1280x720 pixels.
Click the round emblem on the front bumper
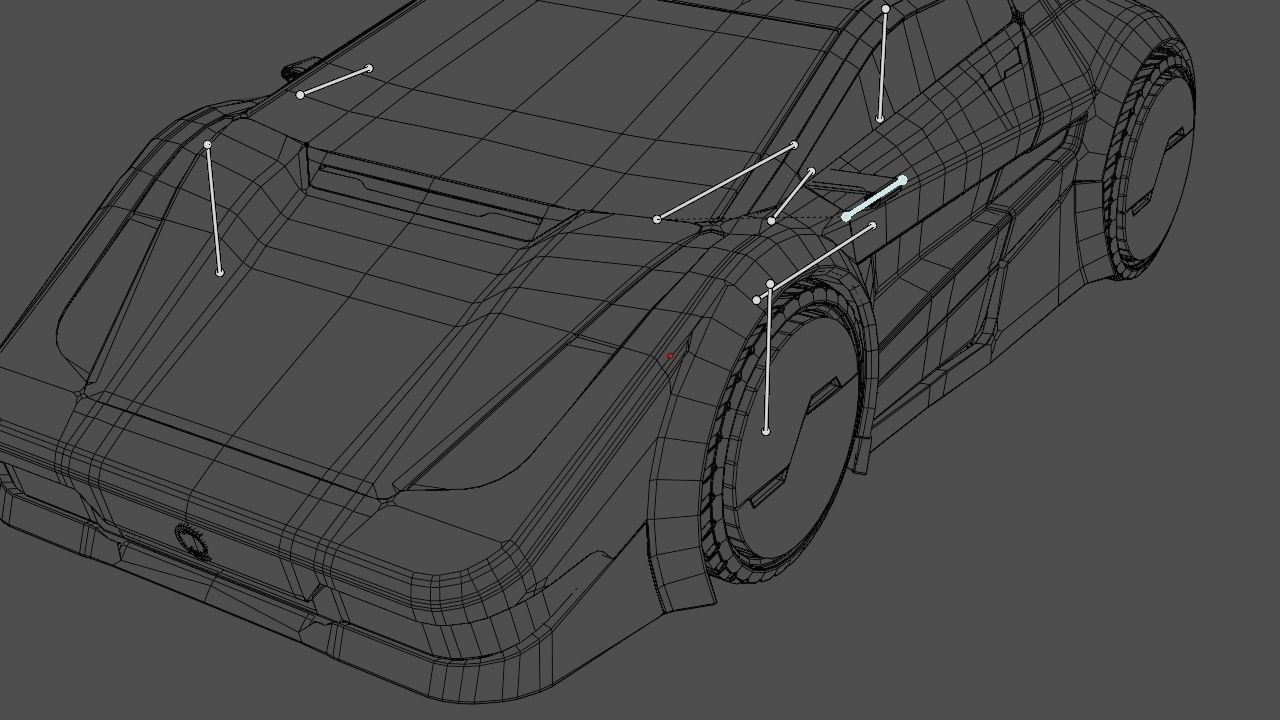pos(193,541)
